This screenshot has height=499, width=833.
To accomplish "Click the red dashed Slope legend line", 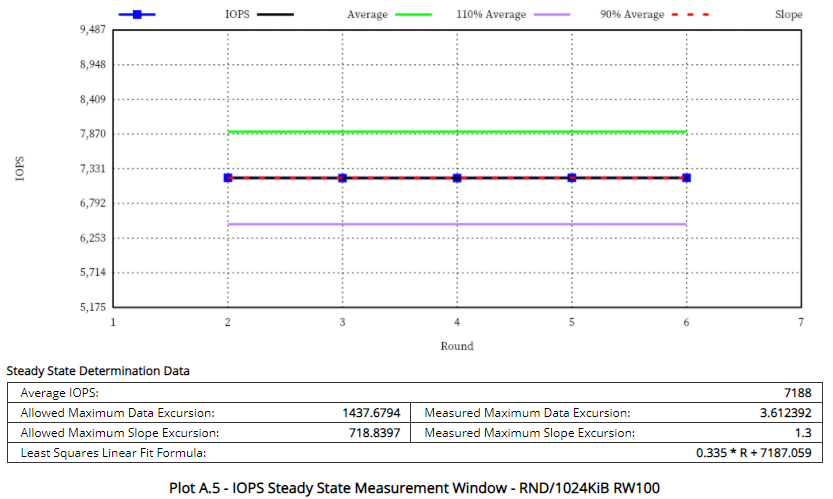I will (x=690, y=14).
